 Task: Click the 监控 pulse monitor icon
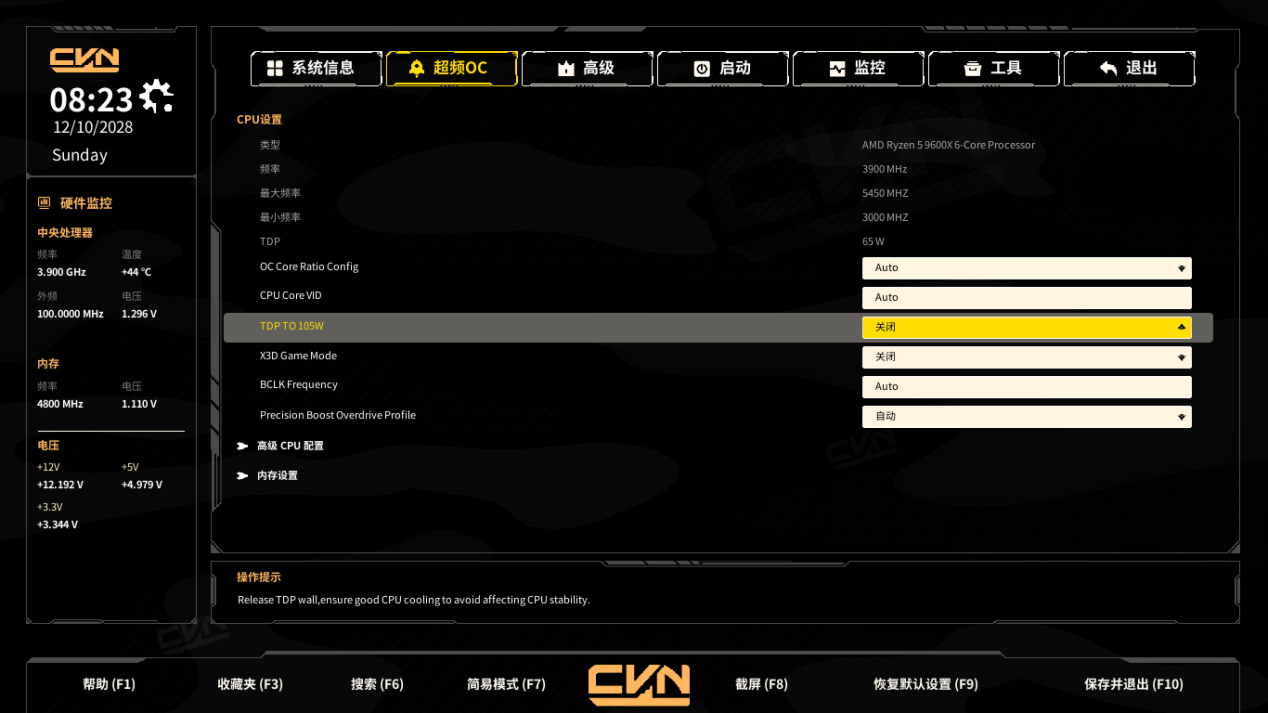[x=837, y=68]
